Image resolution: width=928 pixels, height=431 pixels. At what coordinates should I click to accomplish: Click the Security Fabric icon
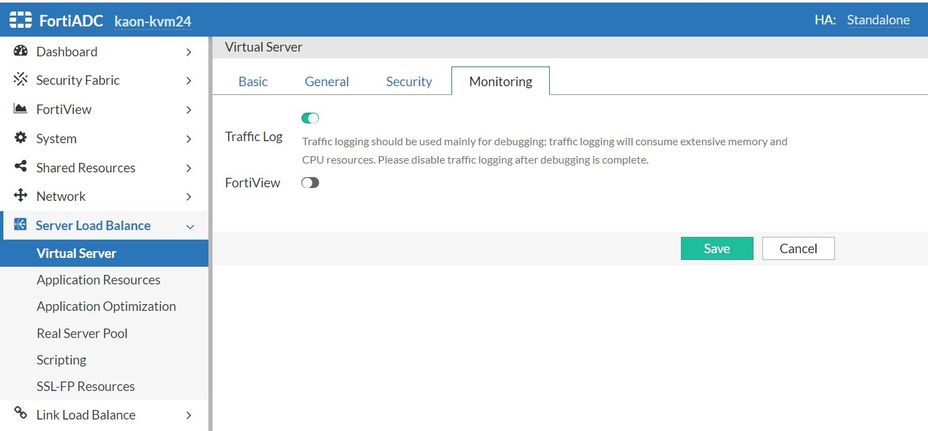click(x=20, y=80)
